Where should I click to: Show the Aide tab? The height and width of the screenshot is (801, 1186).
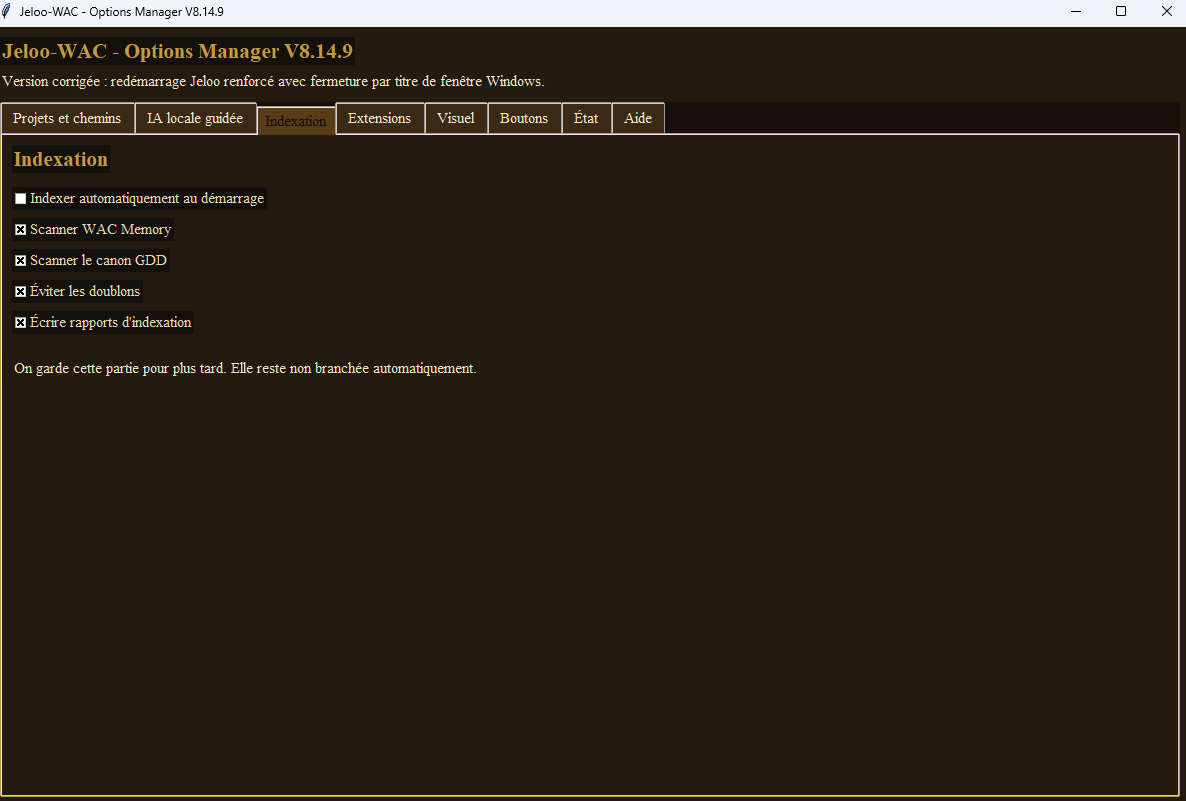[x=638, y=119]
